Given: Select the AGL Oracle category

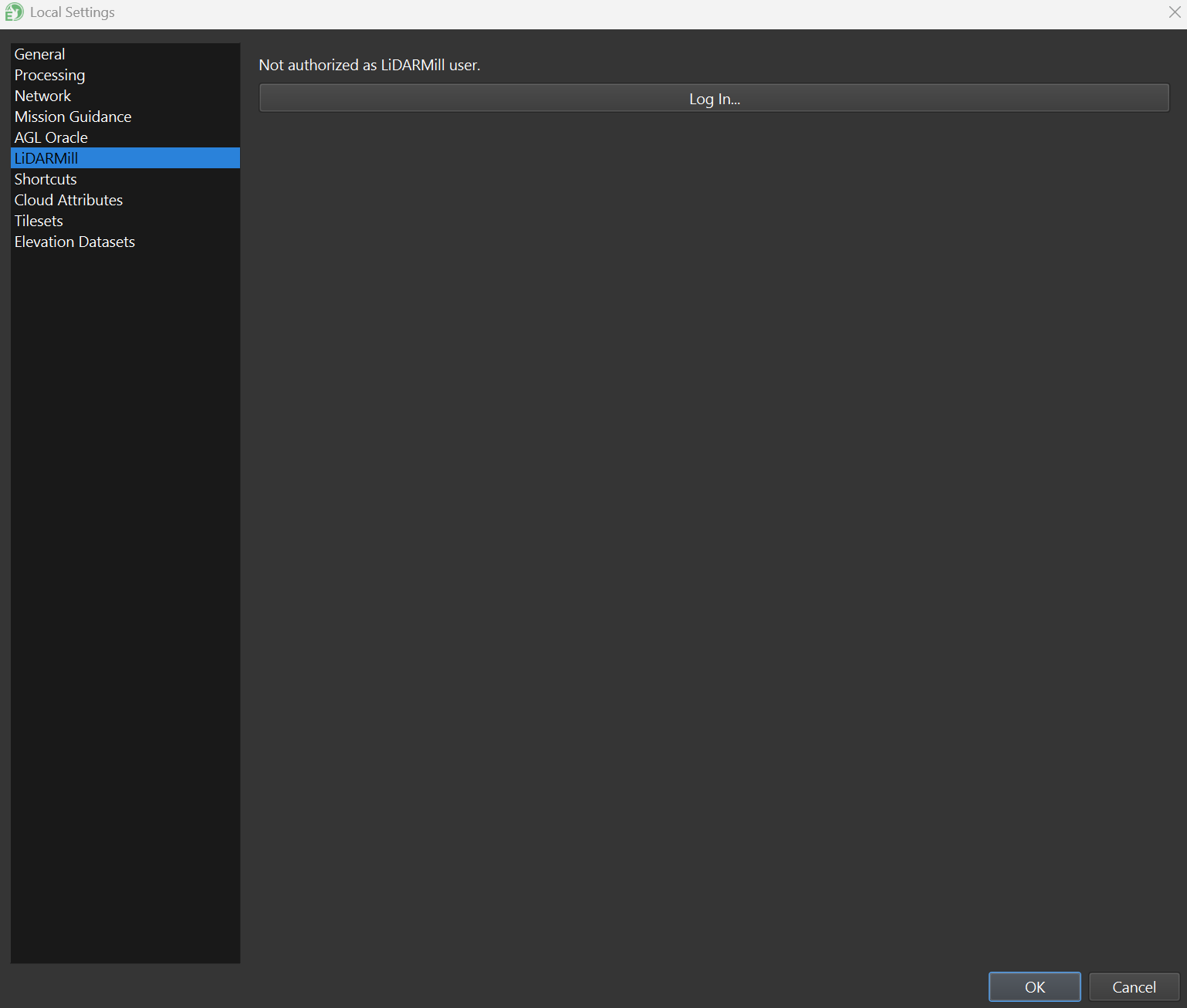Looking at the screenshot, I should pos(52,137).
